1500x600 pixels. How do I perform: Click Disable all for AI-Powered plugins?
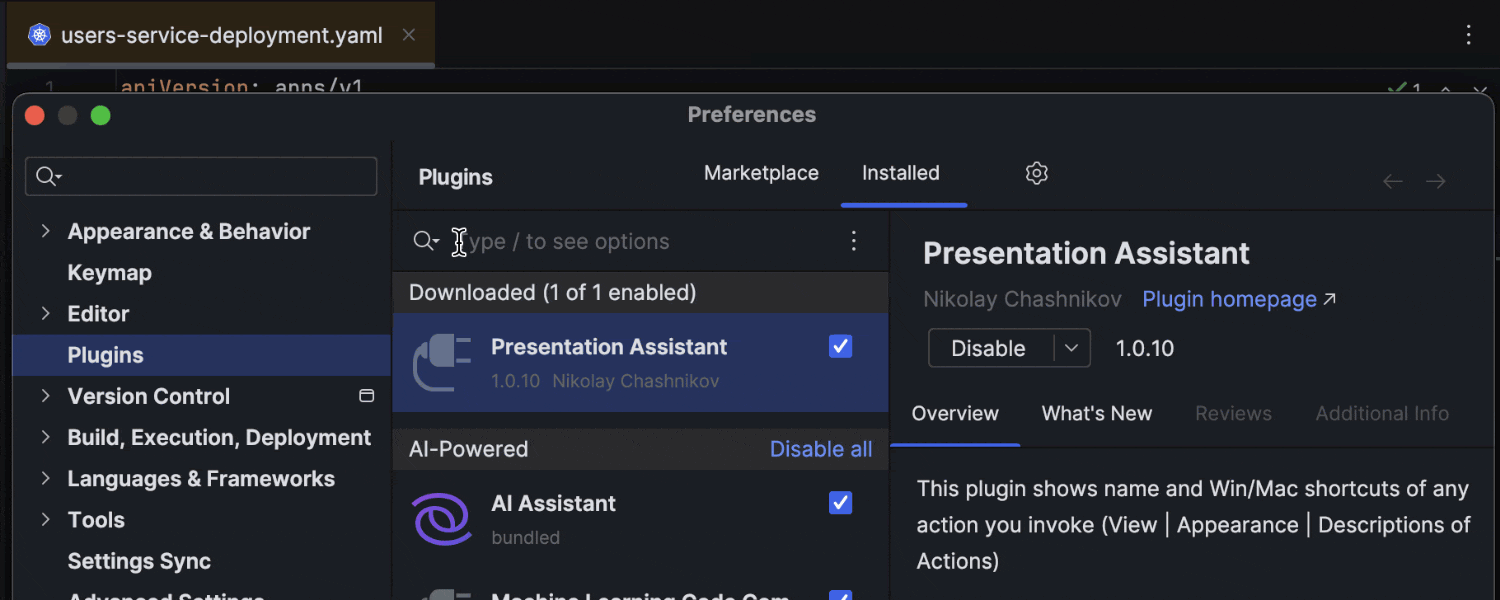820,450
